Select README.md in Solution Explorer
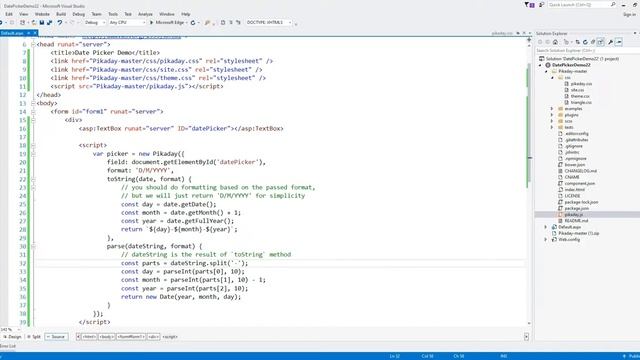The width and height of the screenshot is (640, 360). (x=576, y=221)
